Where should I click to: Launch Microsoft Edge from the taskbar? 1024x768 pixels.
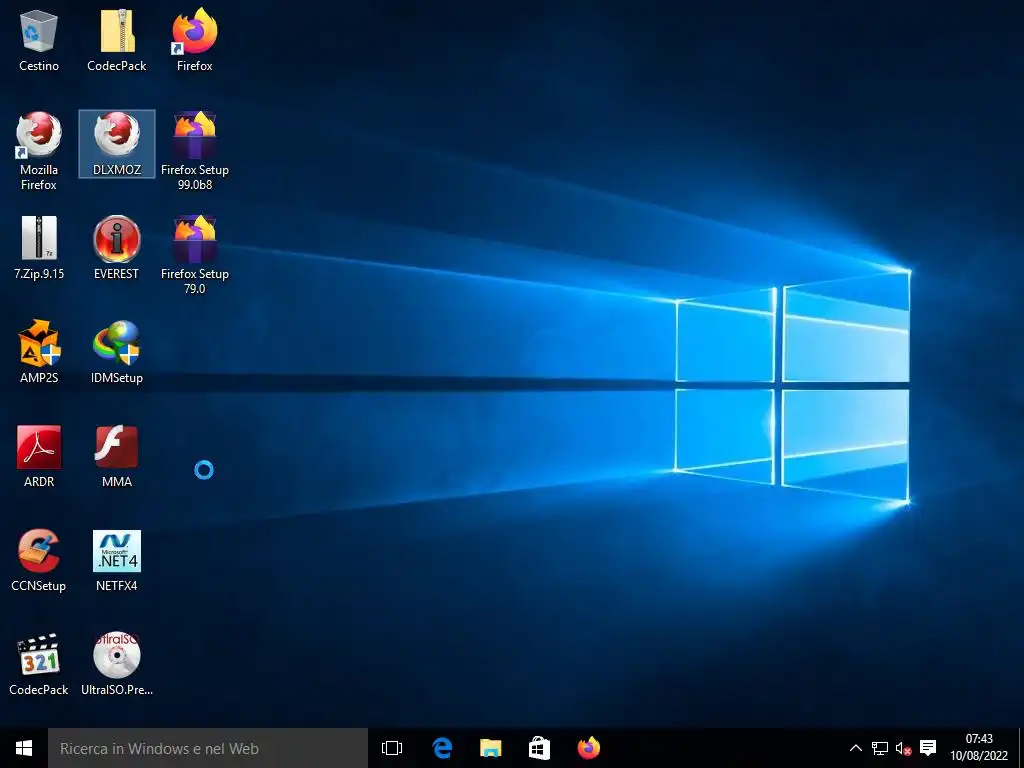pos(442,748)
